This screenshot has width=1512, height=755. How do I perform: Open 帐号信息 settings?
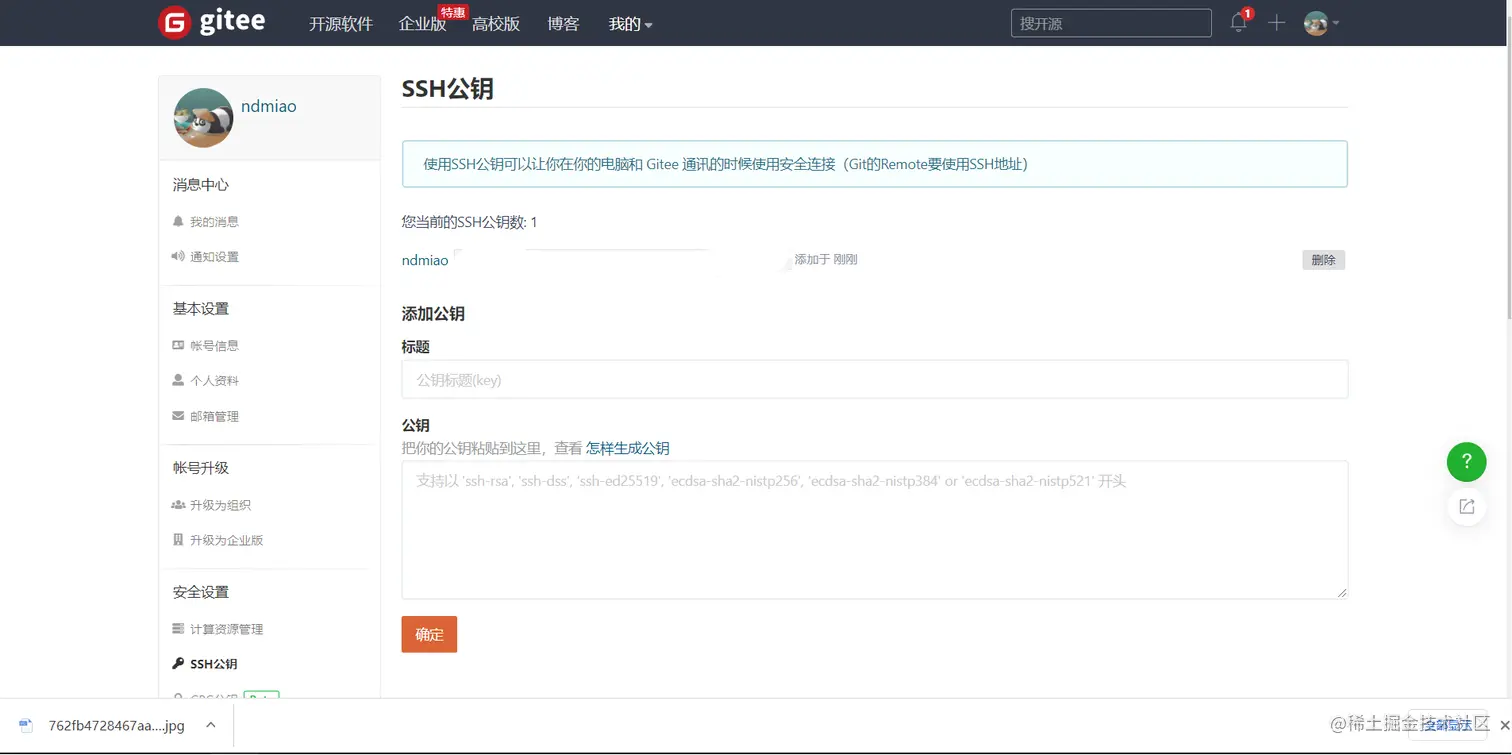tap(214, 346)
